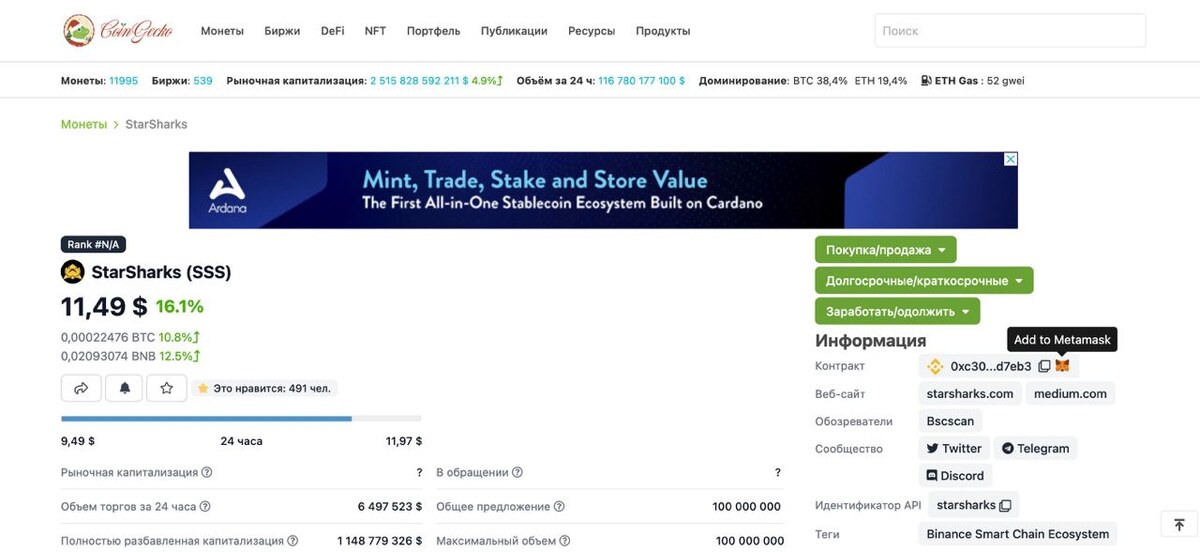Click the ETH Gas 52 gwei indicator
This screenshot has width=1200, height=552.
pos(972,81)
